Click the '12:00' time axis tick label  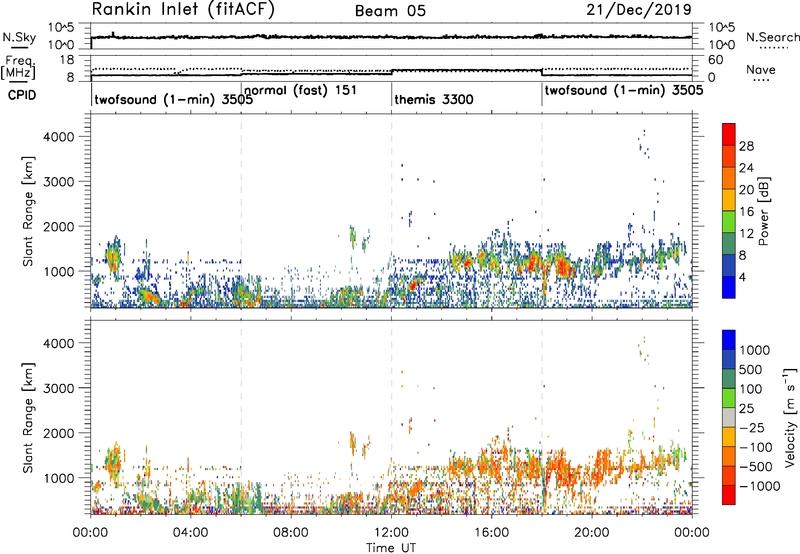coord(391,533)
